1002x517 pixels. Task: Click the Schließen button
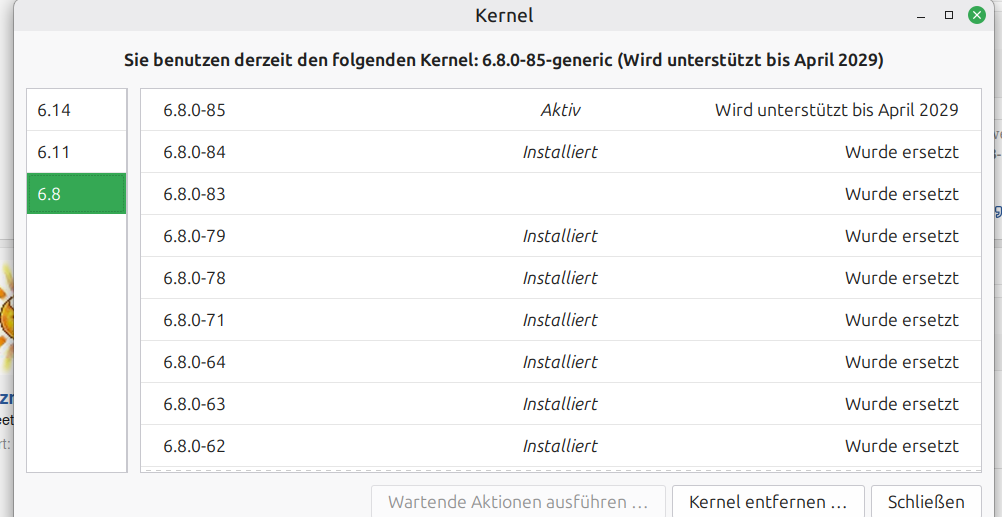(x=926, y=501)
